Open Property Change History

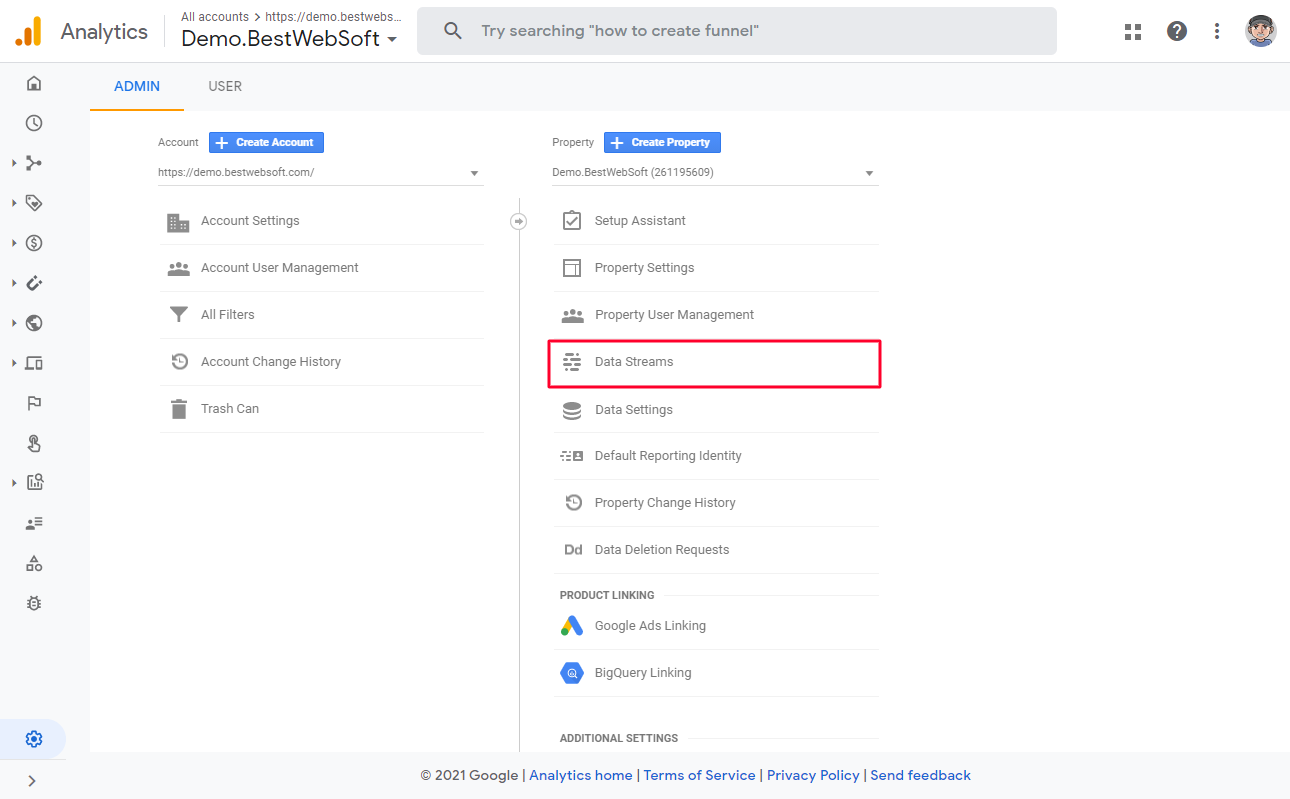716,503
